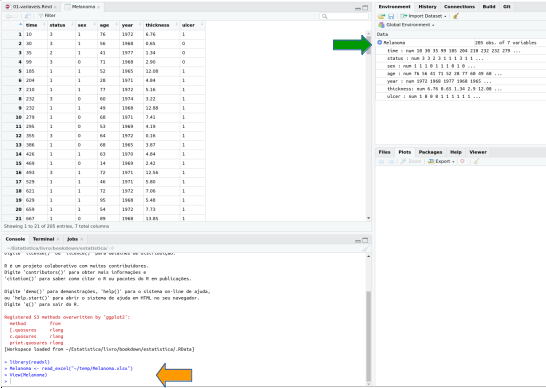Viewport: 546px width, 388px height.
Task: Click View(Melanoma) command in console
Action: 28,375
